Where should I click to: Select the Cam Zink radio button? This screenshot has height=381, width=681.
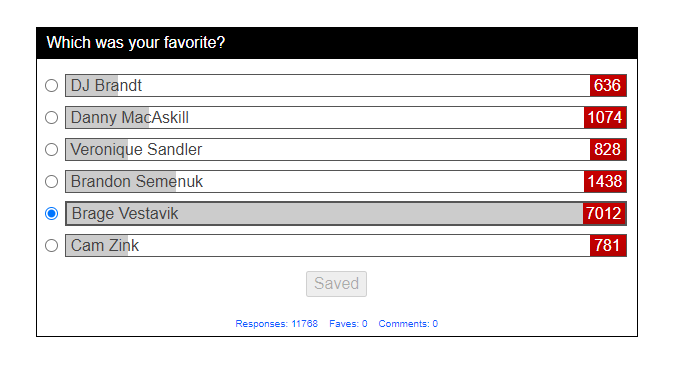pos(51,245)
